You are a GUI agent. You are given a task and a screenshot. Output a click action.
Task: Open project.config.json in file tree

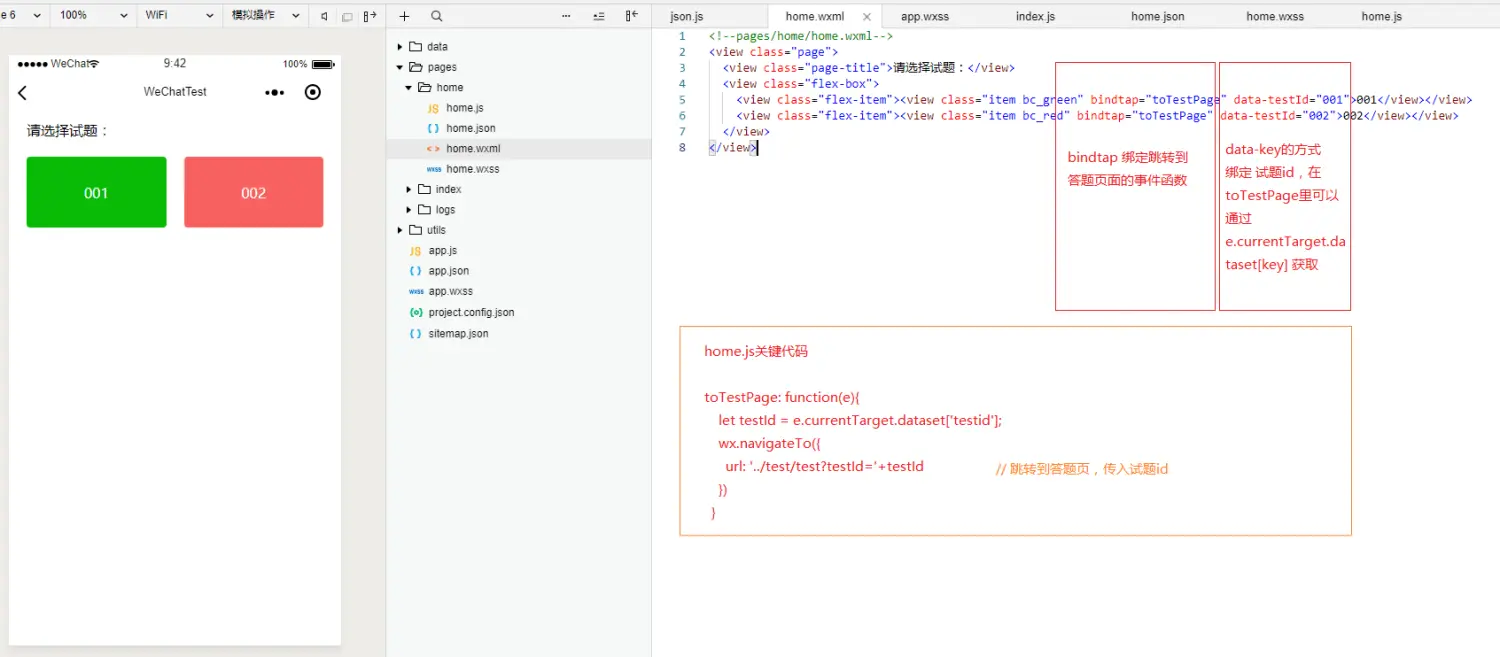point(471,313)
